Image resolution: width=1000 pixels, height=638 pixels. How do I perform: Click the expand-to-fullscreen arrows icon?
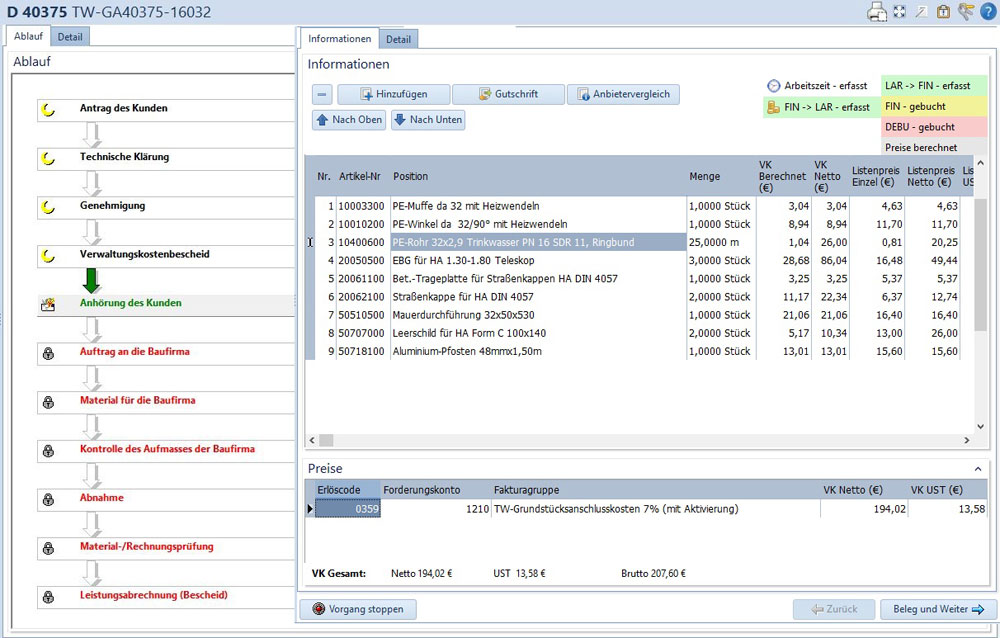click(900, 11)
